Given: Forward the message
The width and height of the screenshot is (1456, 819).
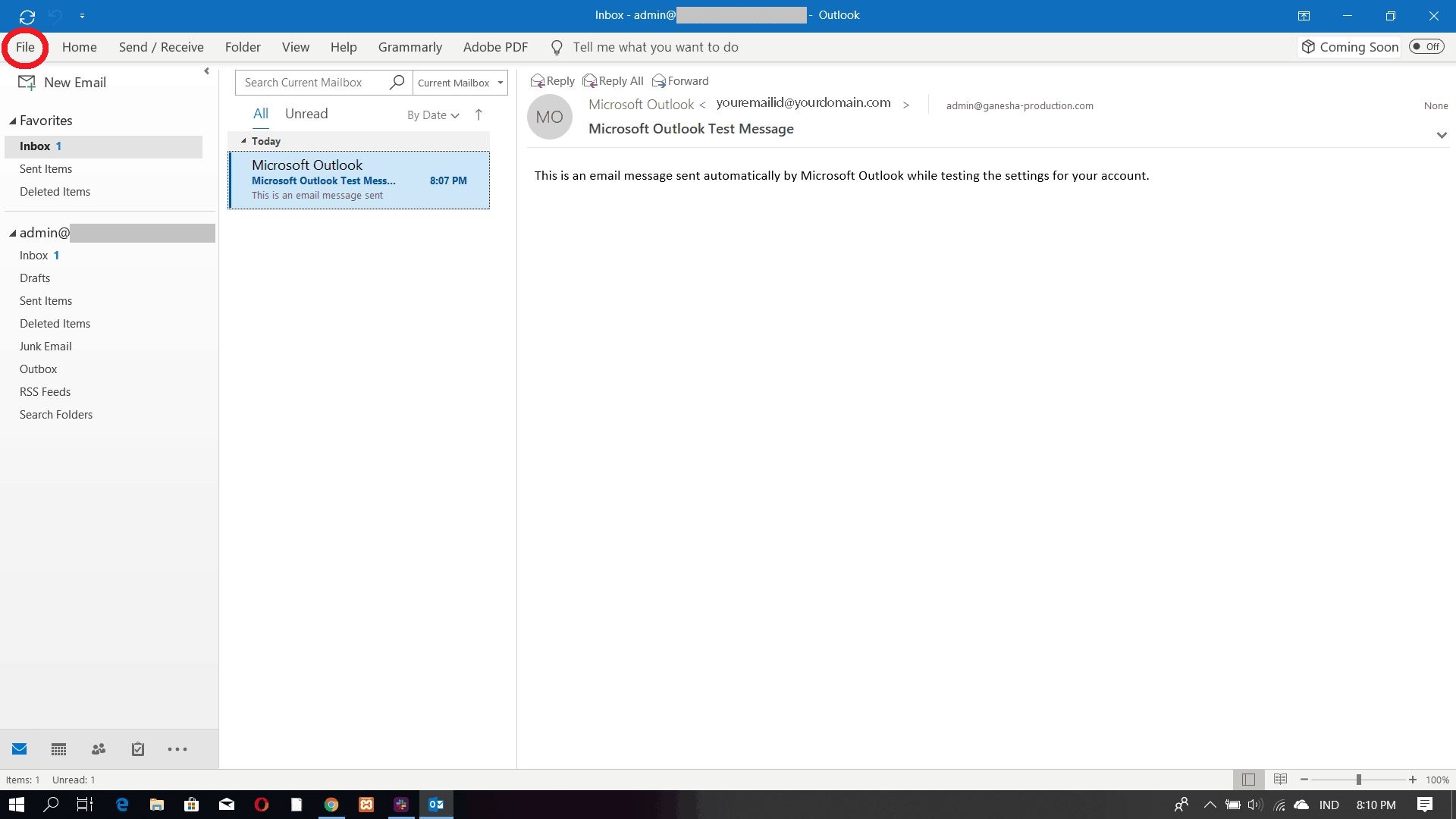Looking at the screenshot, I should pyautogui.click(x=680, y=81).
